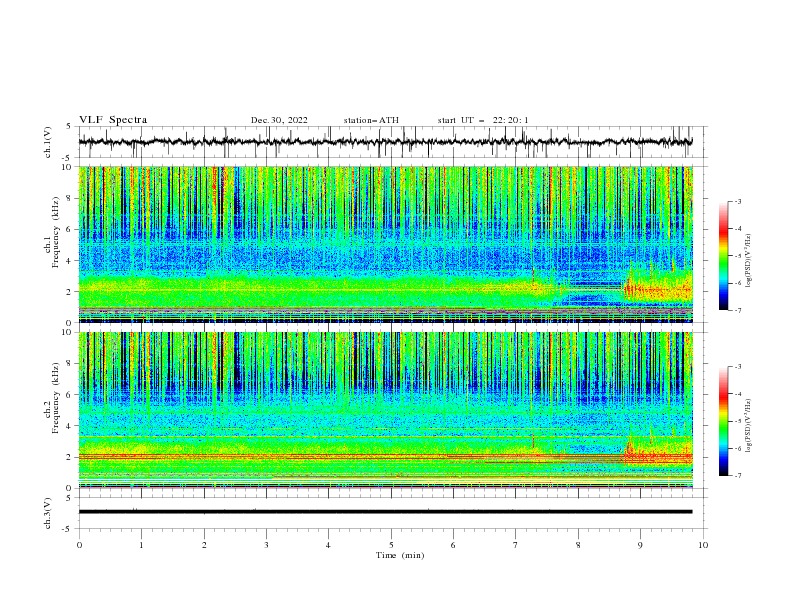Image resolution: width=792 pixels, height=612 pixels.
Task: Click the ch.3 flat waveform trace
Action: click(x=385, y=512)
